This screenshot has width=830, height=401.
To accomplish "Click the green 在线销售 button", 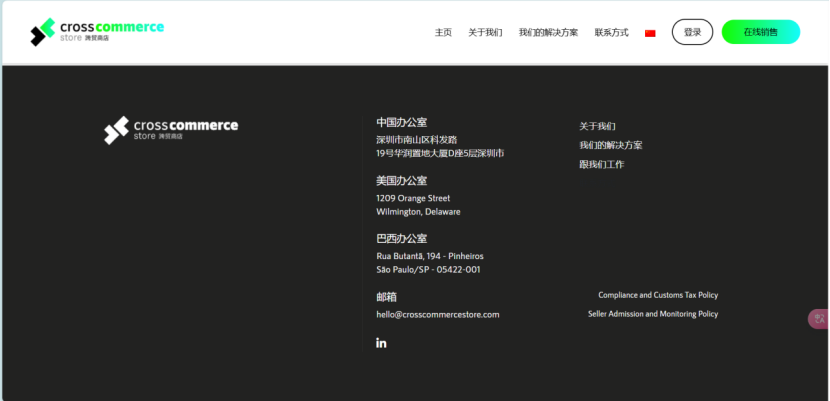I will tap(760, 32).
